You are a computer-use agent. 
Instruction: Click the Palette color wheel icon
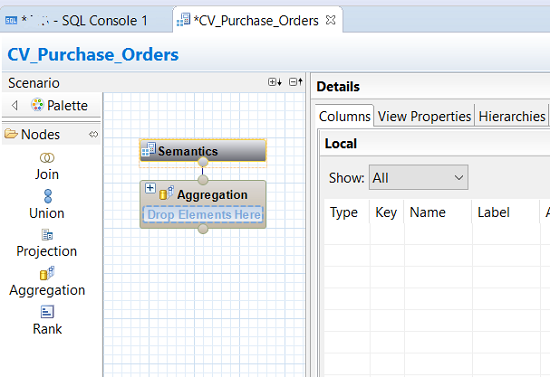click(37, 105)
